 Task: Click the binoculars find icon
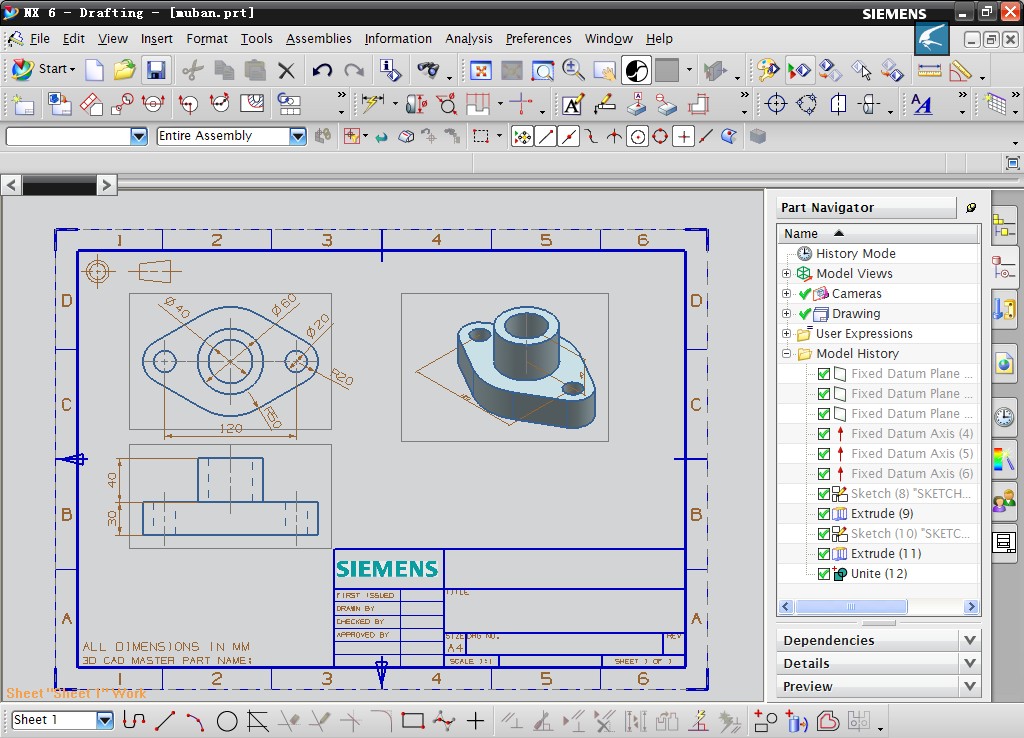428,70
